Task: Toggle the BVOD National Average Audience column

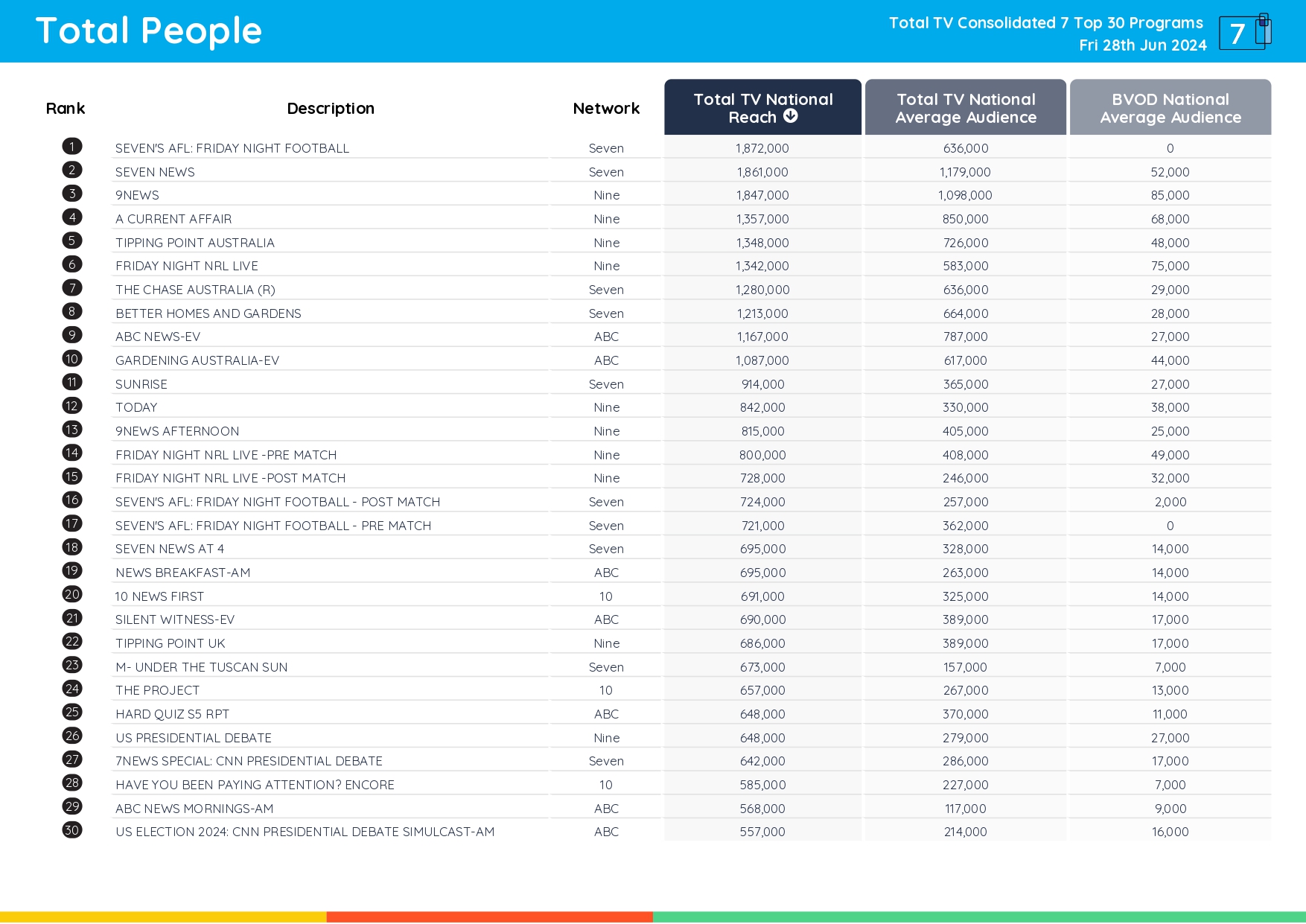Action: (1170, 107)
